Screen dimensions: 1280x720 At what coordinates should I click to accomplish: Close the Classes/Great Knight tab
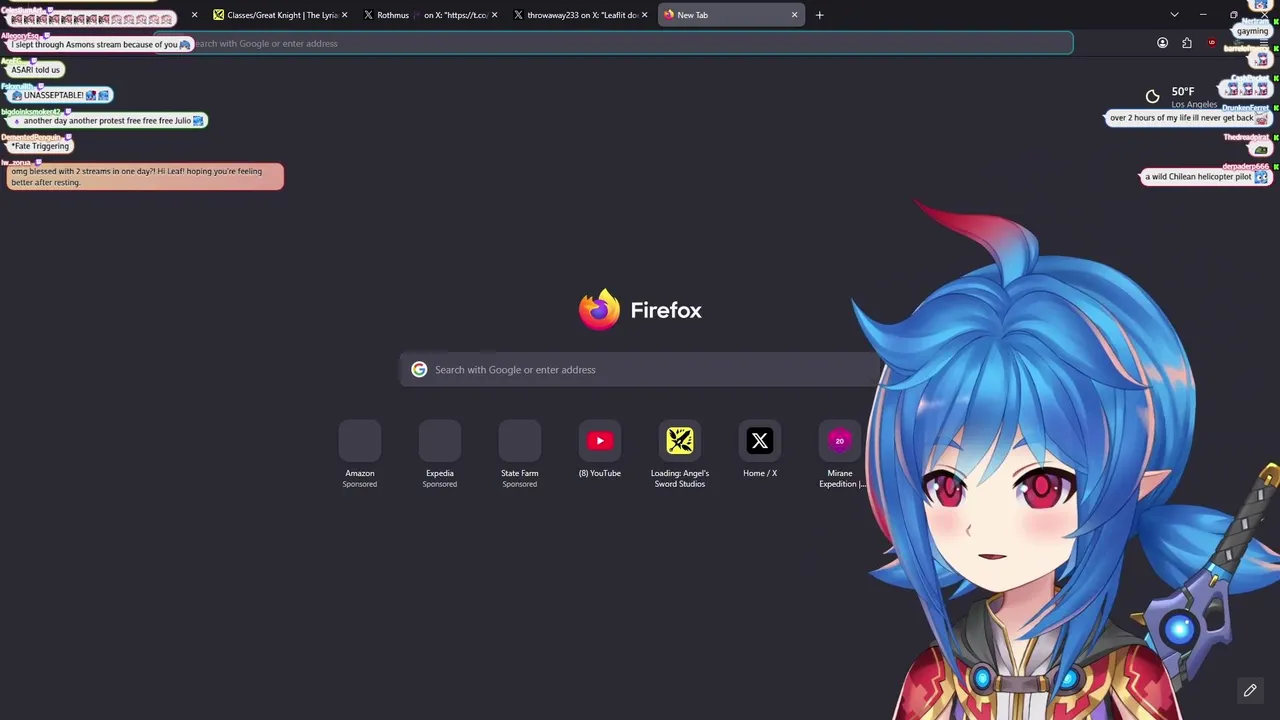344,15
